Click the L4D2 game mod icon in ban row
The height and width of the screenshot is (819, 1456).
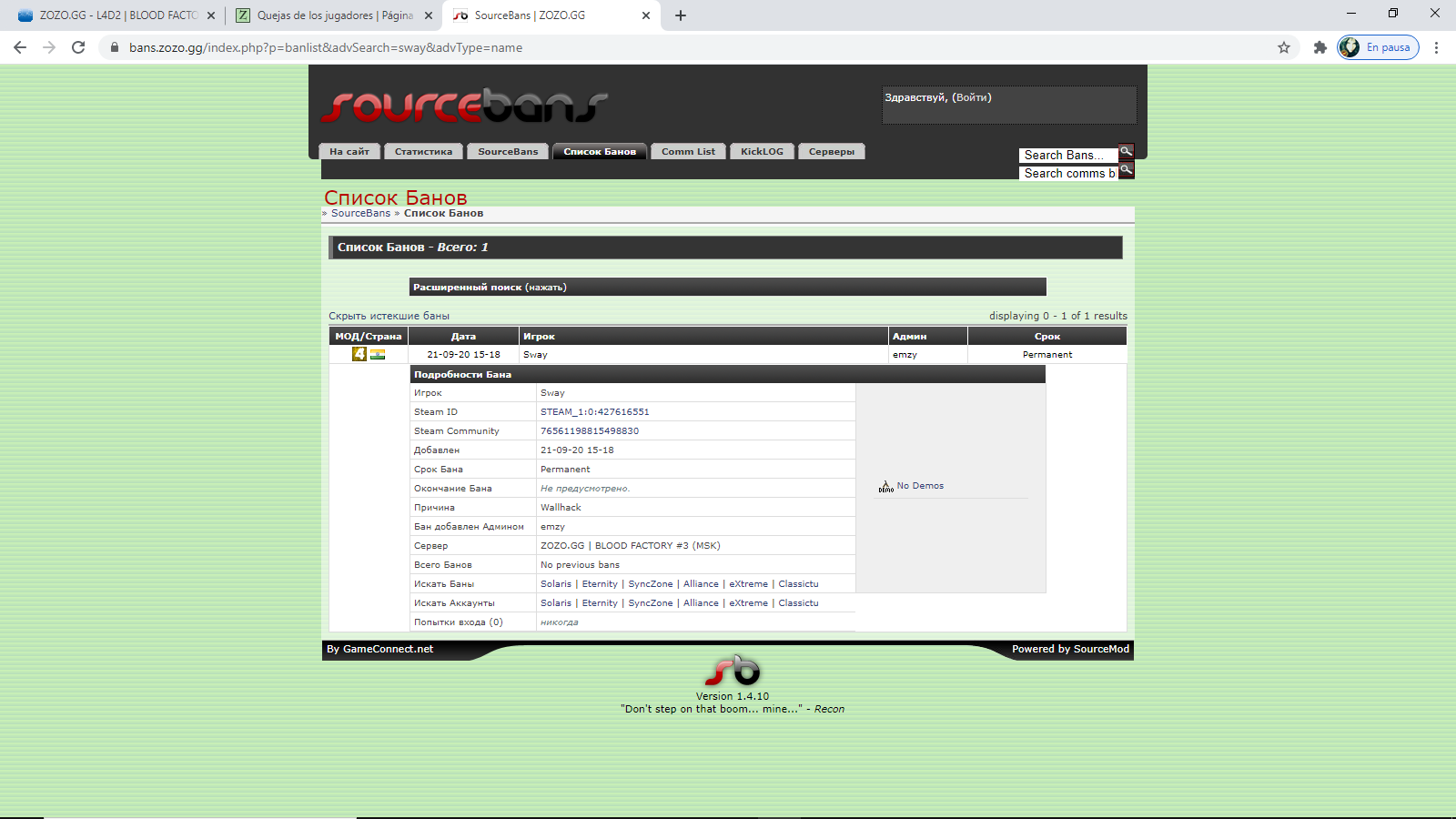click(359, 354)
